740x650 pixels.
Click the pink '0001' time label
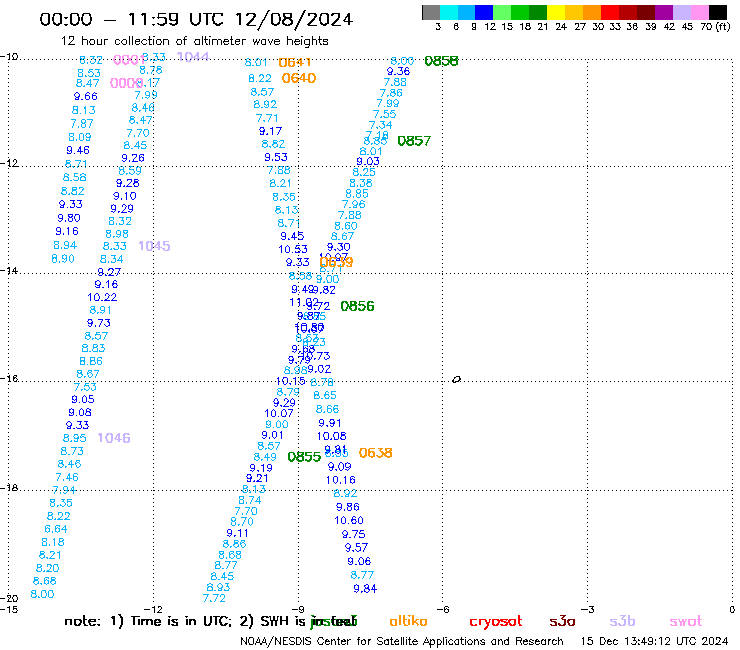[x=129, y=60]
